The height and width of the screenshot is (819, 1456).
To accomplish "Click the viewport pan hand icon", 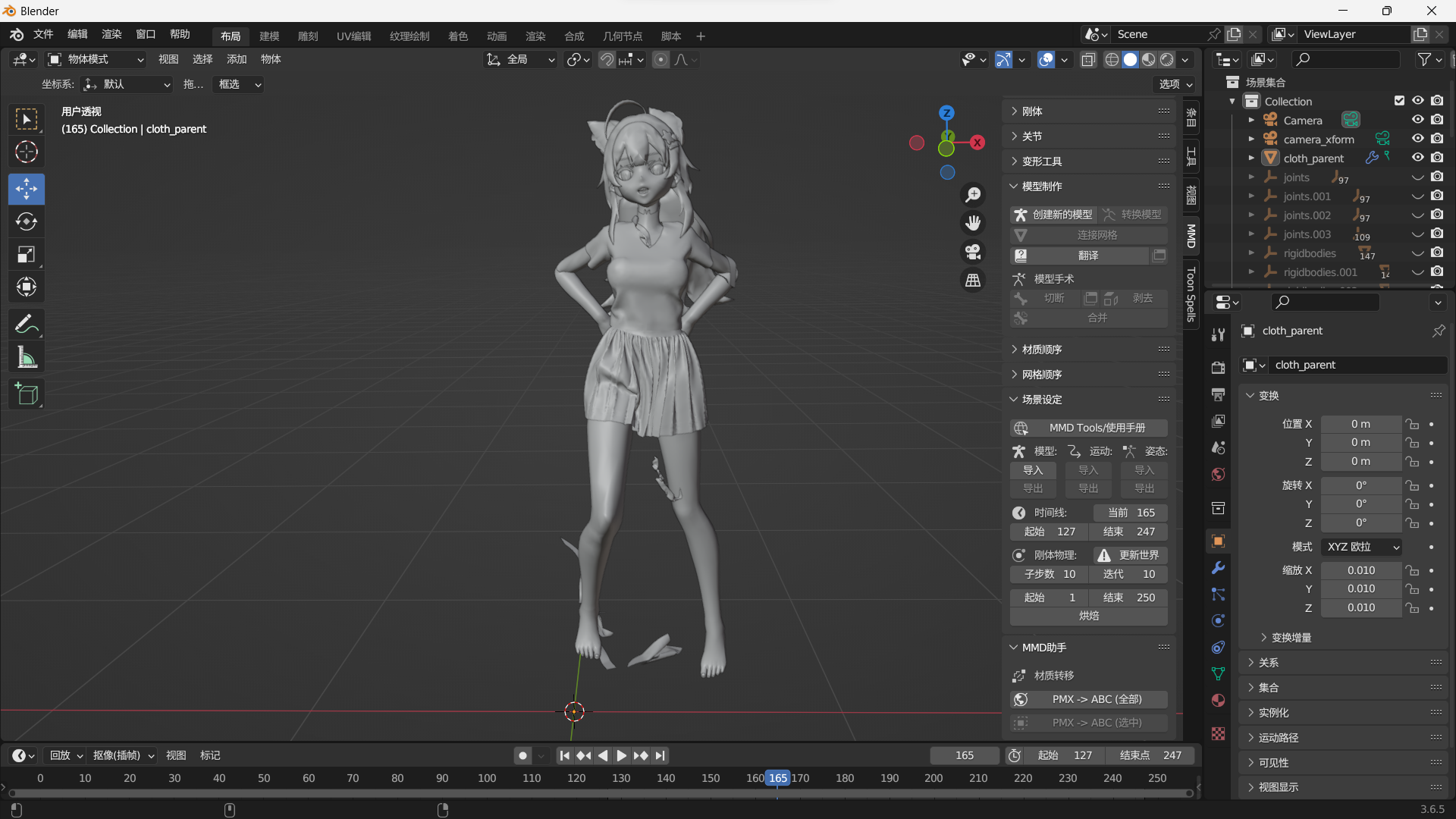I will [x=973, y=223].
